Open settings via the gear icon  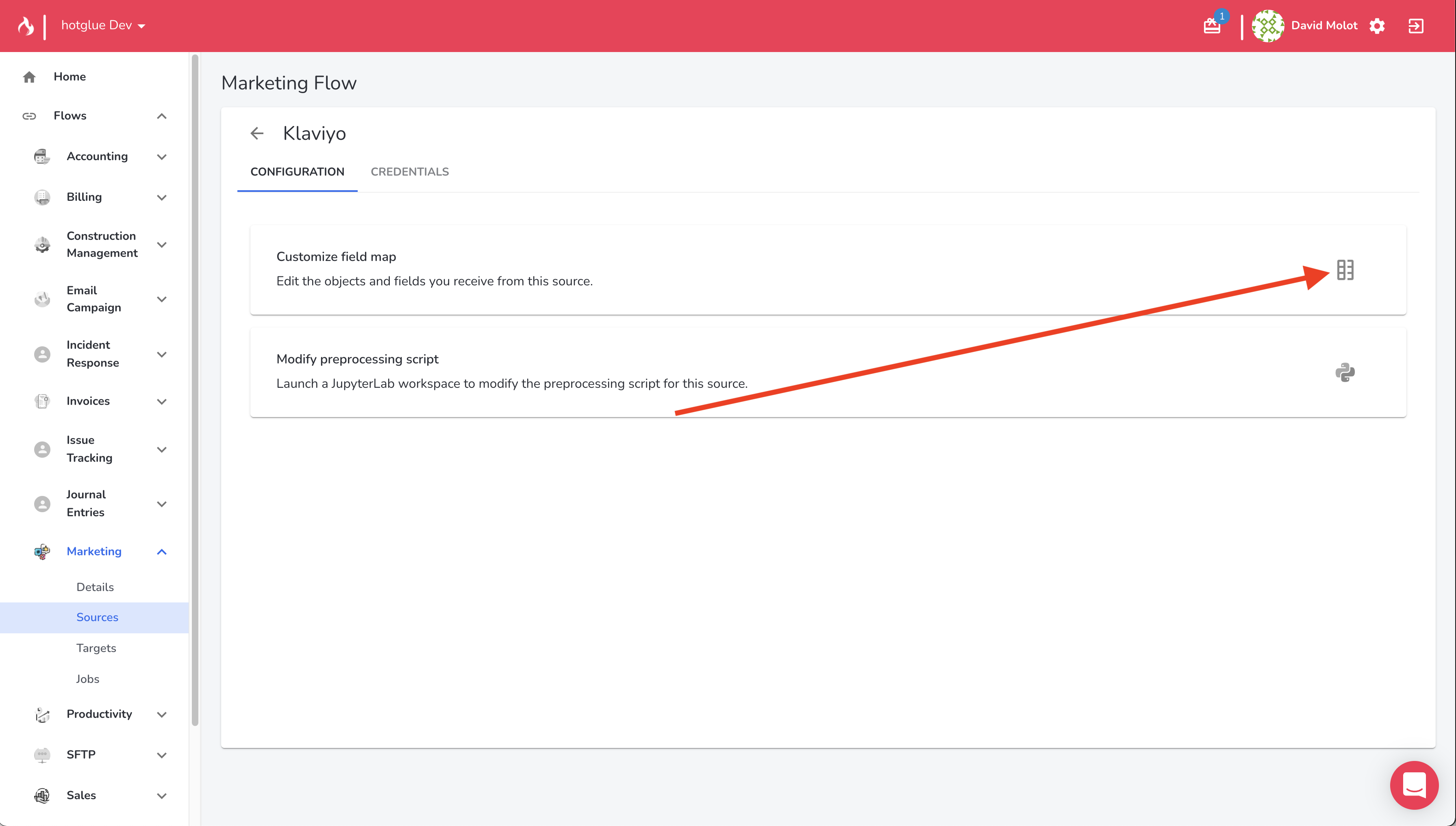click(x=1377, y=26)
